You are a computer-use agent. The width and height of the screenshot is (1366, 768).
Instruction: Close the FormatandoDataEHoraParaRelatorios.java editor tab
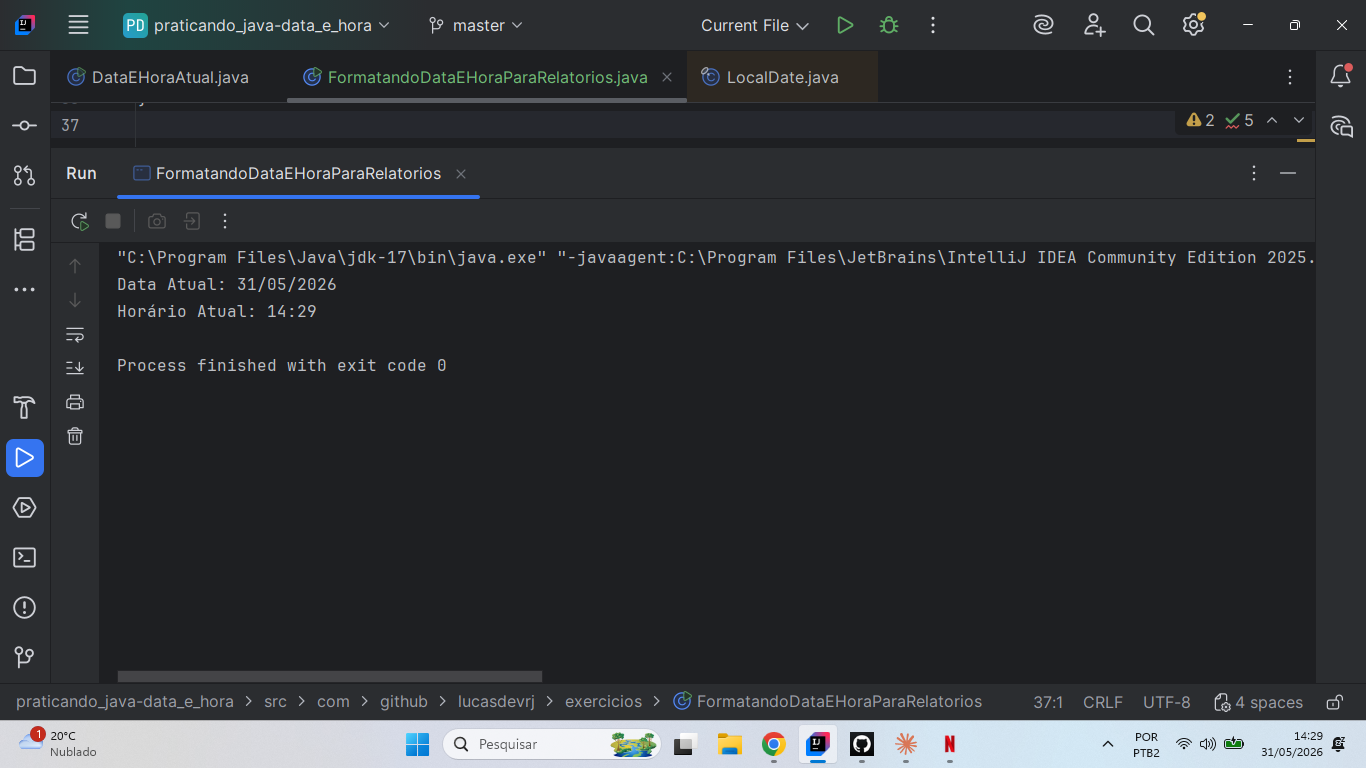click(x=667, y=77)
